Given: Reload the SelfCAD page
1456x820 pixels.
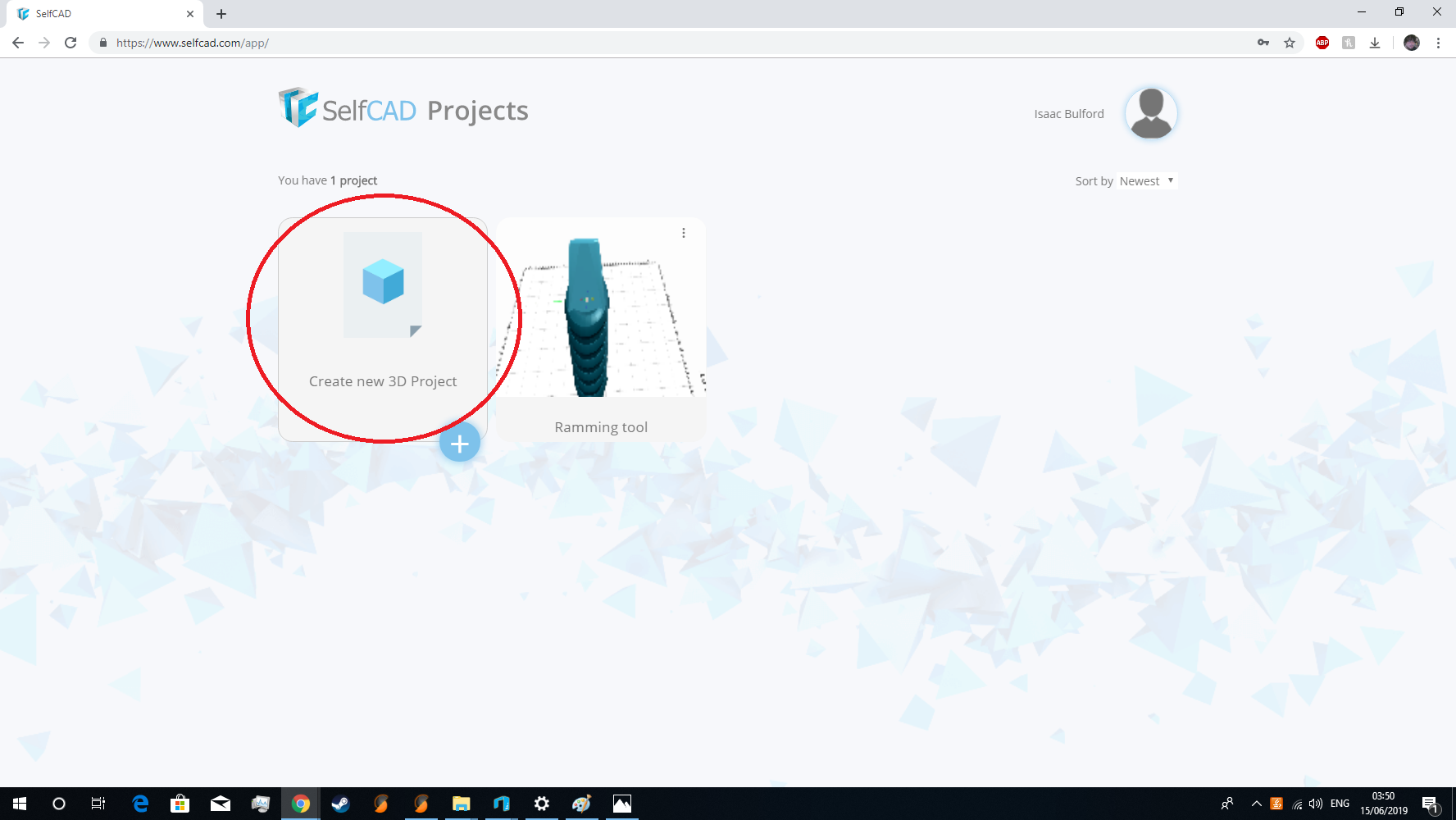Looking at the screenshot, I should pyautogui.click(x=71, y=43).
